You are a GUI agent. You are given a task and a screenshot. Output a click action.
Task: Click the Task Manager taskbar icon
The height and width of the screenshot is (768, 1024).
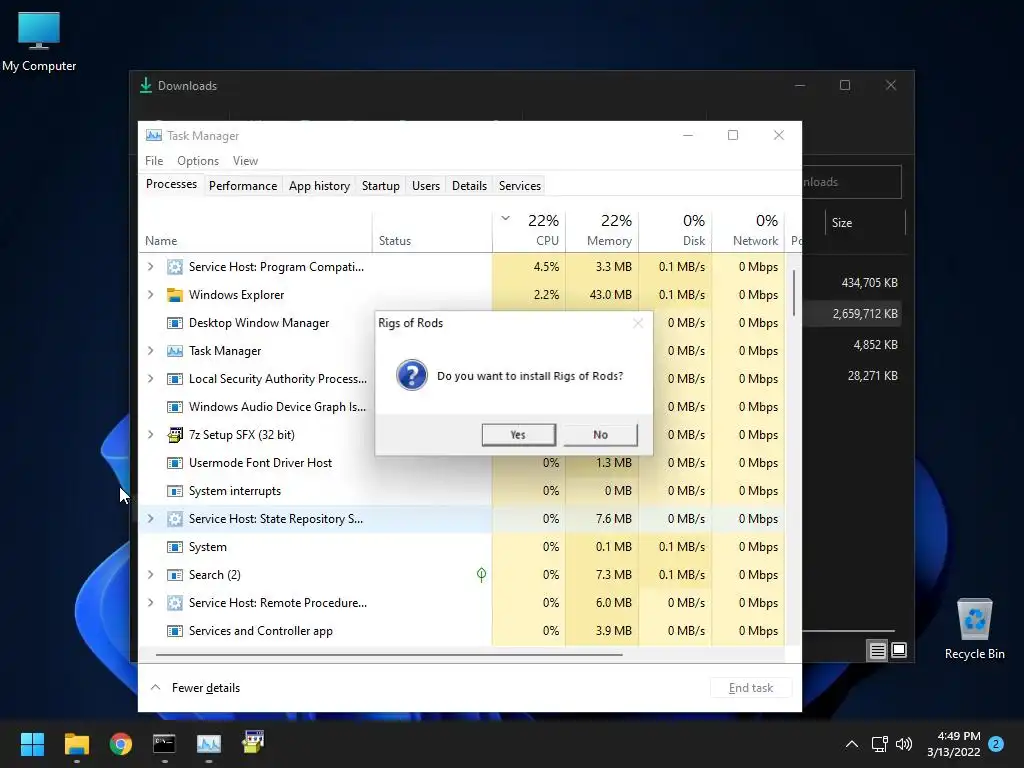pyautogui.click(x=209, y=743)
